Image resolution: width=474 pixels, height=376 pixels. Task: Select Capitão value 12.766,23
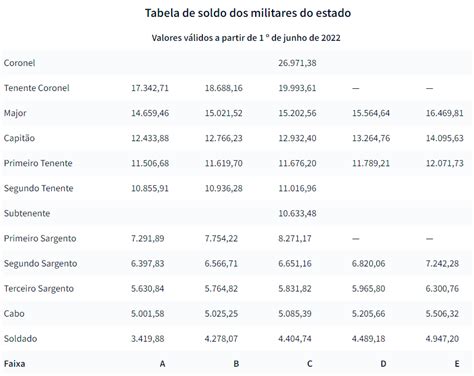point(224,138)
